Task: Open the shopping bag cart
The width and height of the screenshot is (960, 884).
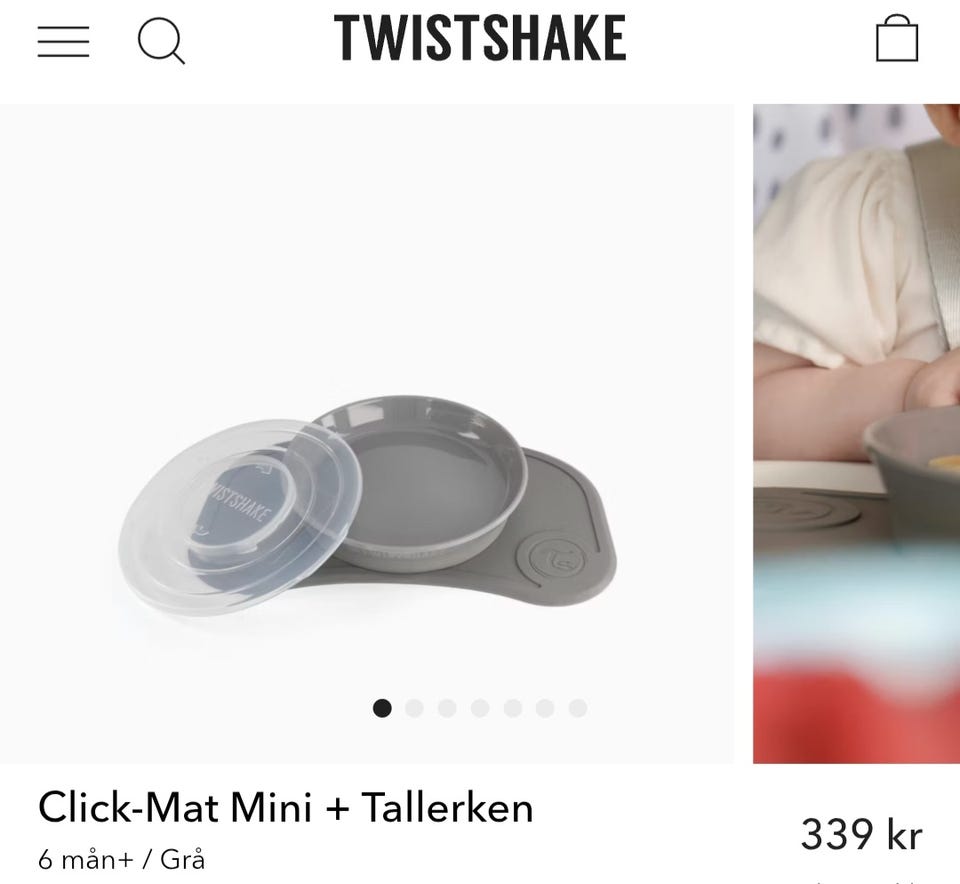Action: 897,38
